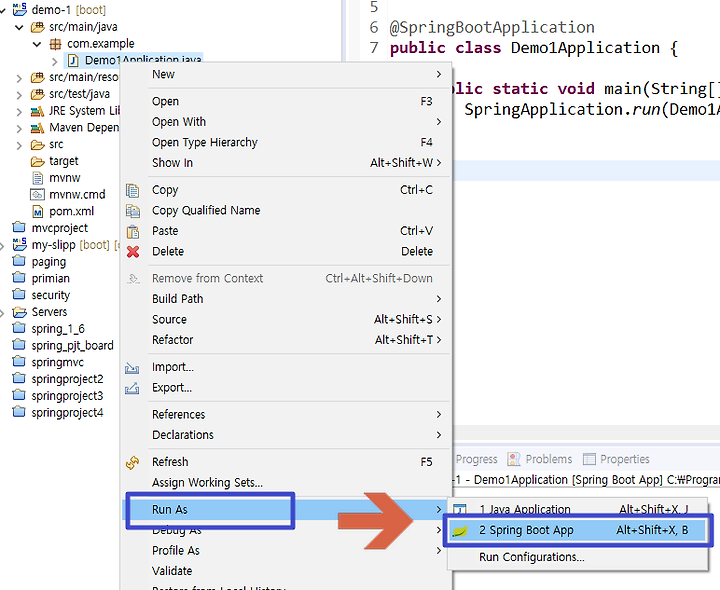Click the pom.xml Maven file icon

click(38, 212)
